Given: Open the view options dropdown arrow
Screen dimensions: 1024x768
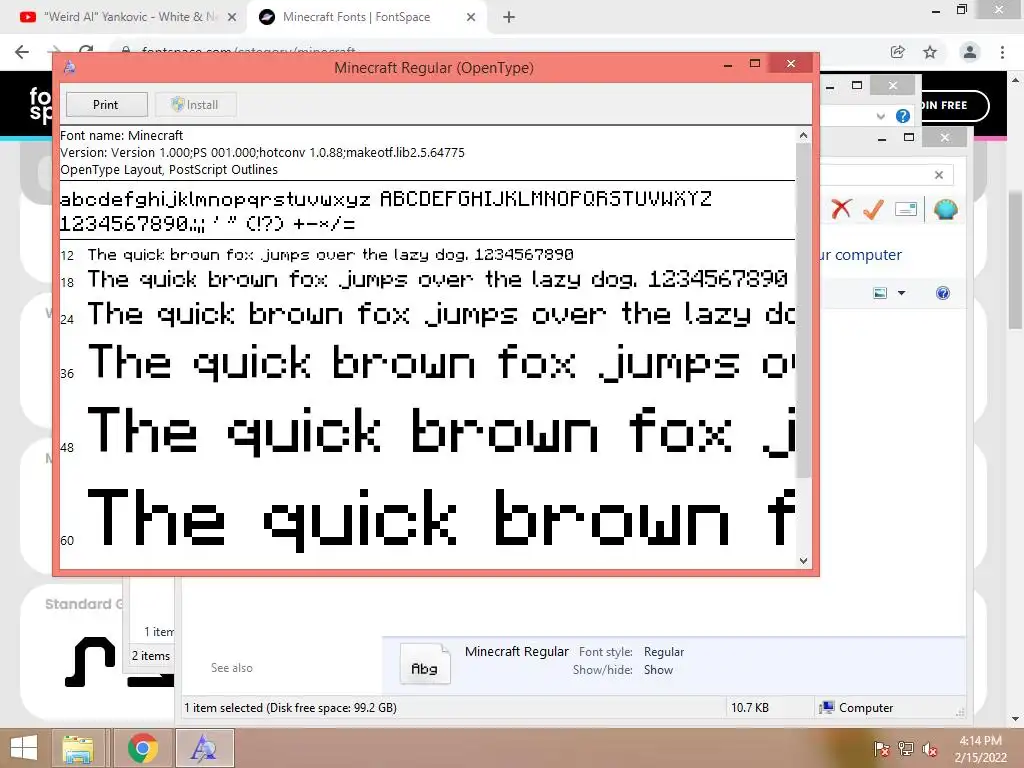Looking at the screenshot, I should click(x=901, y=293).
